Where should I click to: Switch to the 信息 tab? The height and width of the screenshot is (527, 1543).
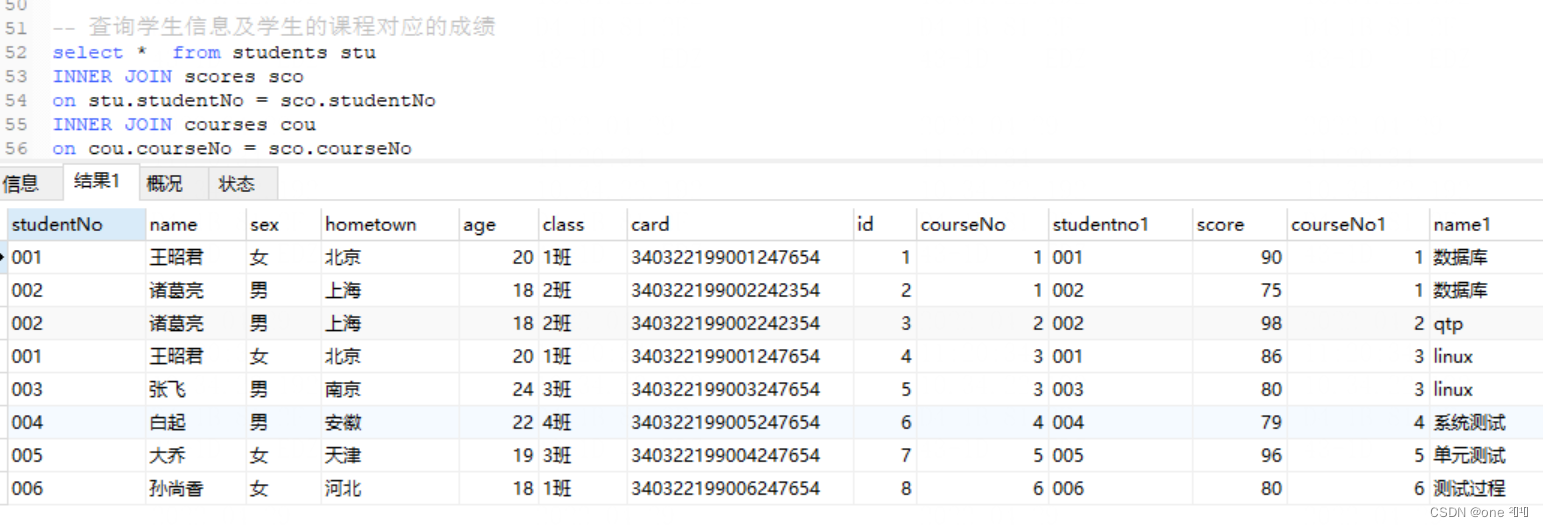click(21, 184)
